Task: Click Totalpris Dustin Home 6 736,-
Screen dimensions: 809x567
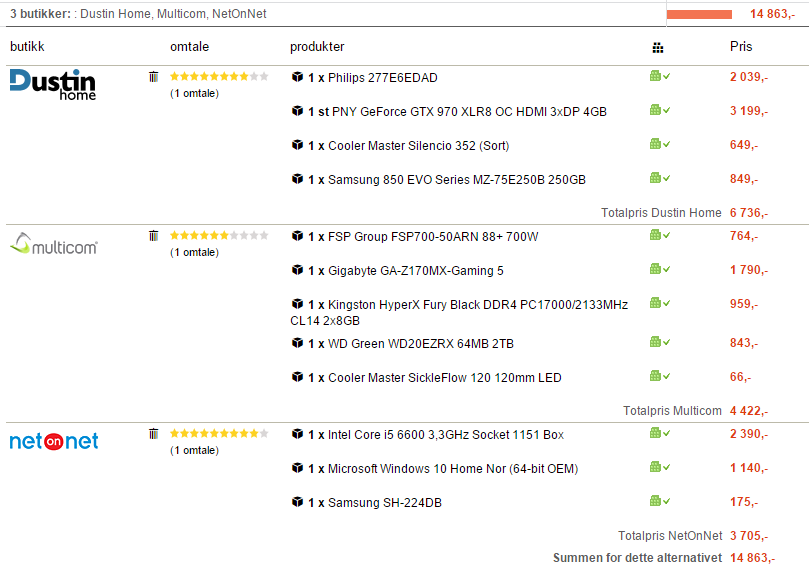Action: pyautogui.click(x=749, y=213)
